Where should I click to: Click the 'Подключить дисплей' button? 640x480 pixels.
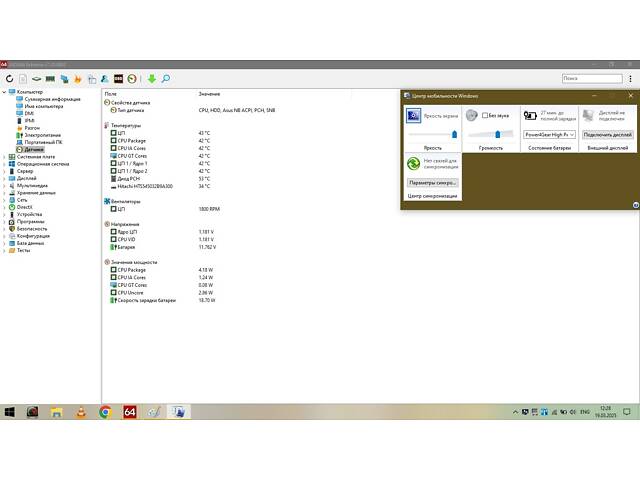click(x=607, y=134)
